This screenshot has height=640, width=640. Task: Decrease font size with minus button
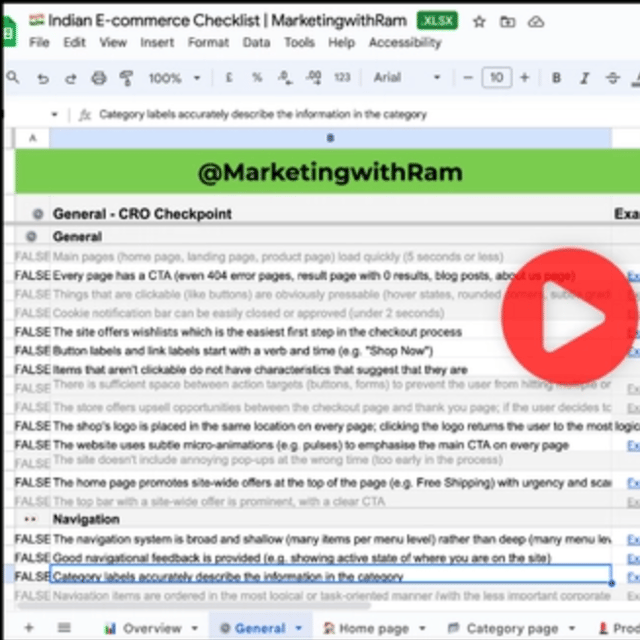[468, 78]
